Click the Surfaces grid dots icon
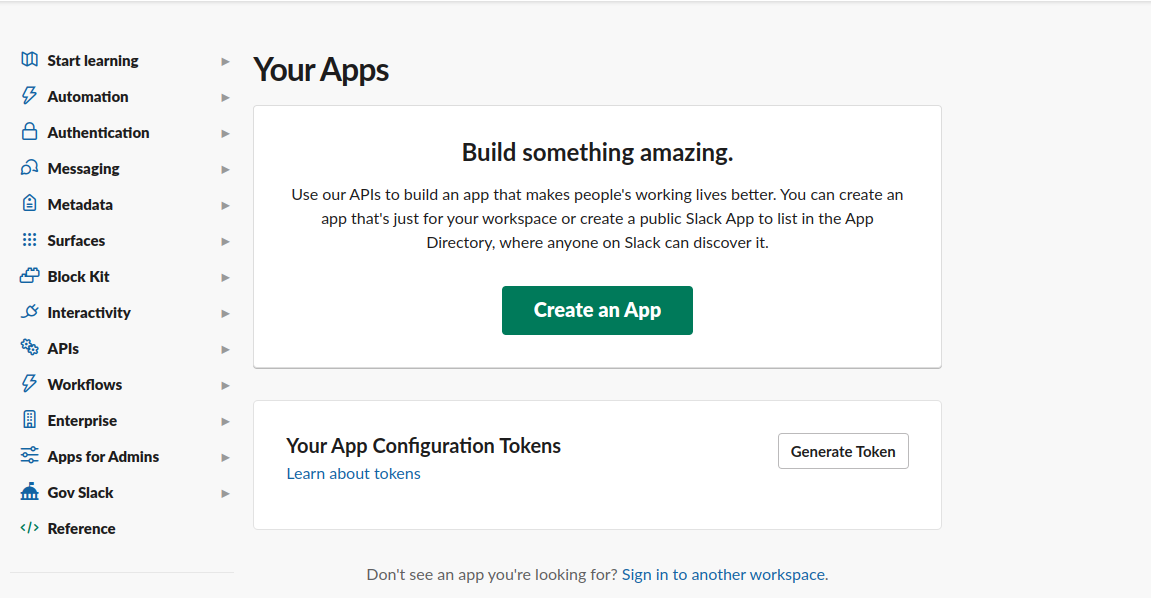 point(29,239)
